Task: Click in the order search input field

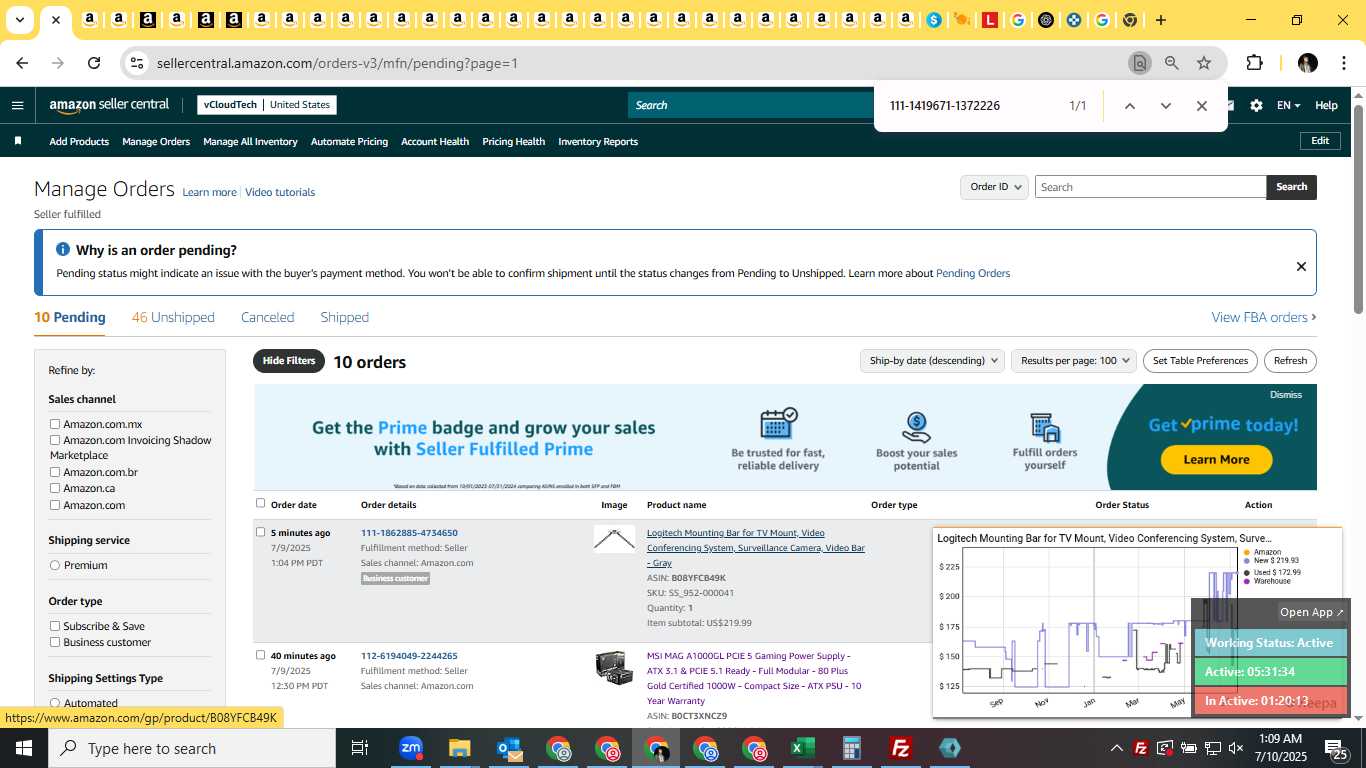Action: point(1150,187)
